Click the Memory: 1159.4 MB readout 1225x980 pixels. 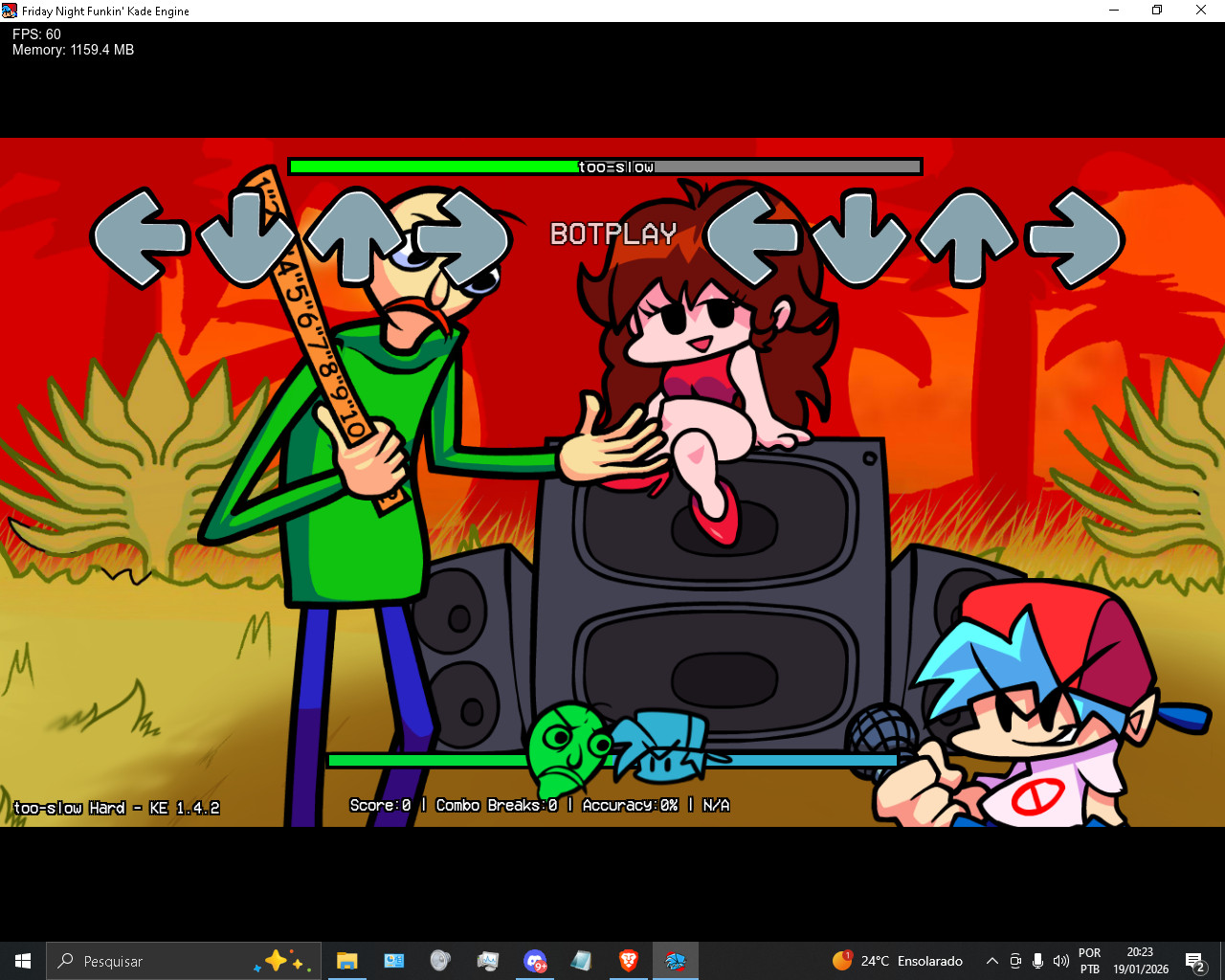point(73,50)
